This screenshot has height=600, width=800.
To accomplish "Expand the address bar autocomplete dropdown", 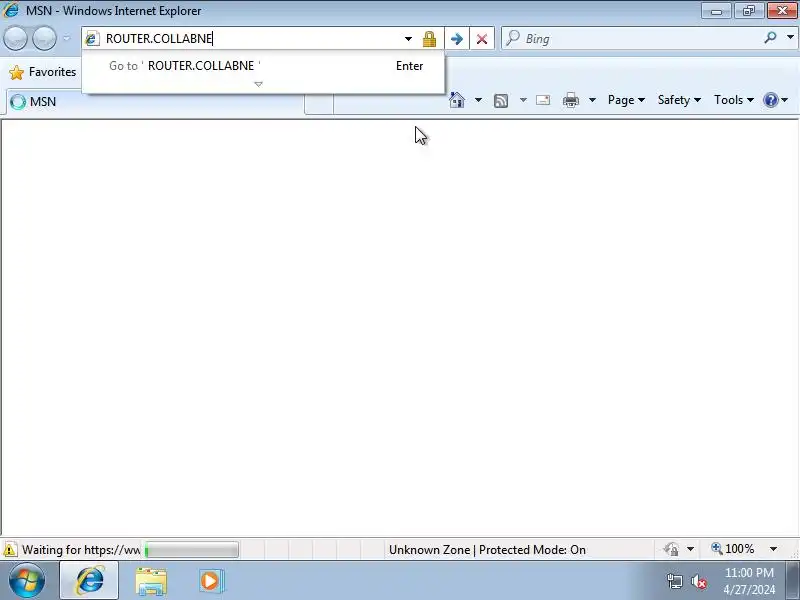I will tap(408, 39).
